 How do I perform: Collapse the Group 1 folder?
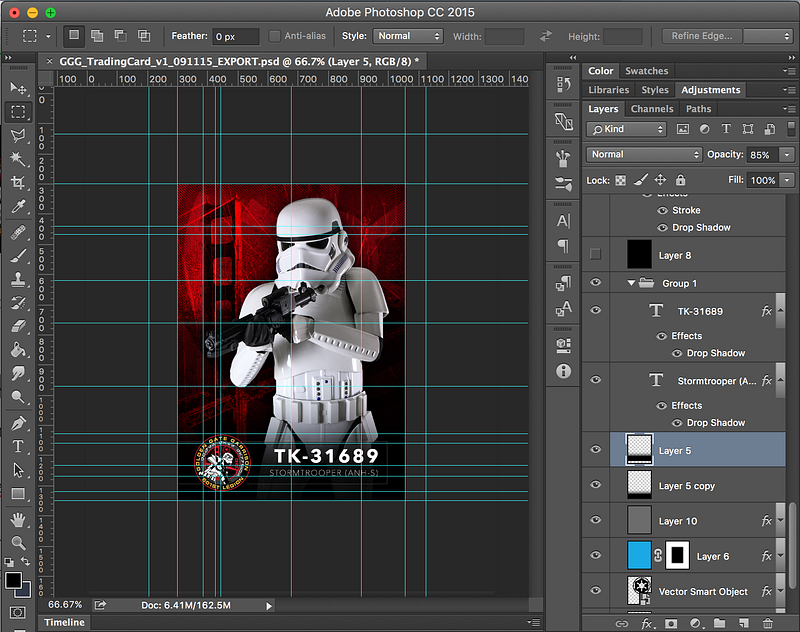click(631, 283)
